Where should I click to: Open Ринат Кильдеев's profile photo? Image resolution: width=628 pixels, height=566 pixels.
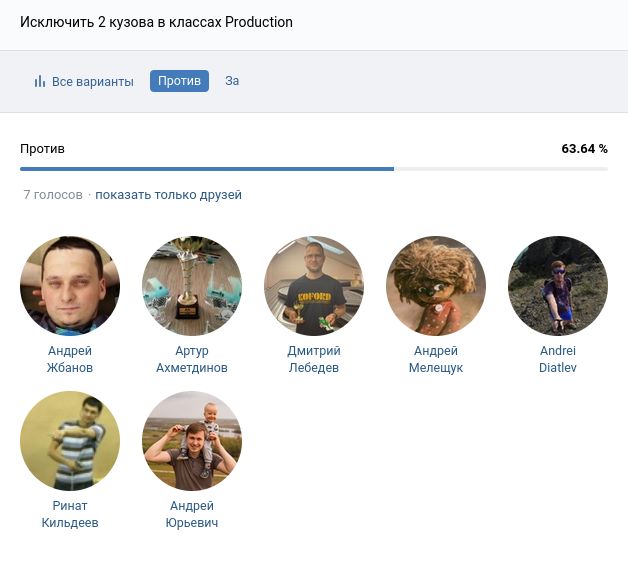[x=70, y=441]
